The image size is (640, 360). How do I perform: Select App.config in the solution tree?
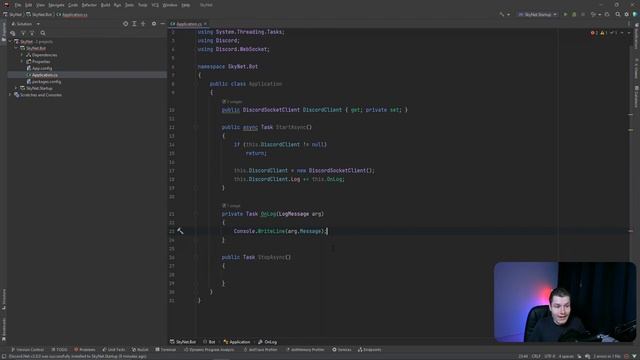click(39, 68)
